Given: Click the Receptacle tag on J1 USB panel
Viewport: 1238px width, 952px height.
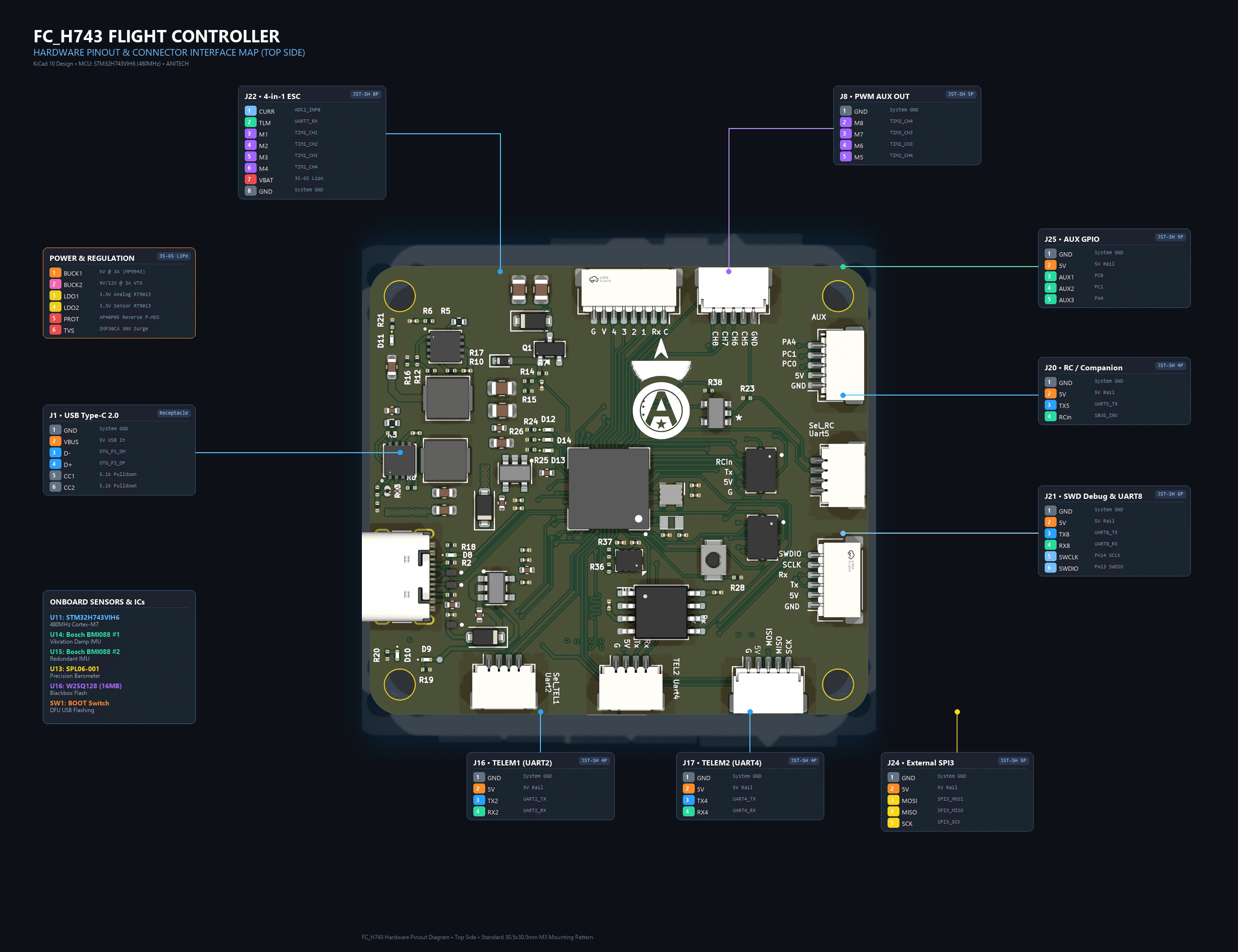Looking at the screenshot, I should [x=173, y=413].
